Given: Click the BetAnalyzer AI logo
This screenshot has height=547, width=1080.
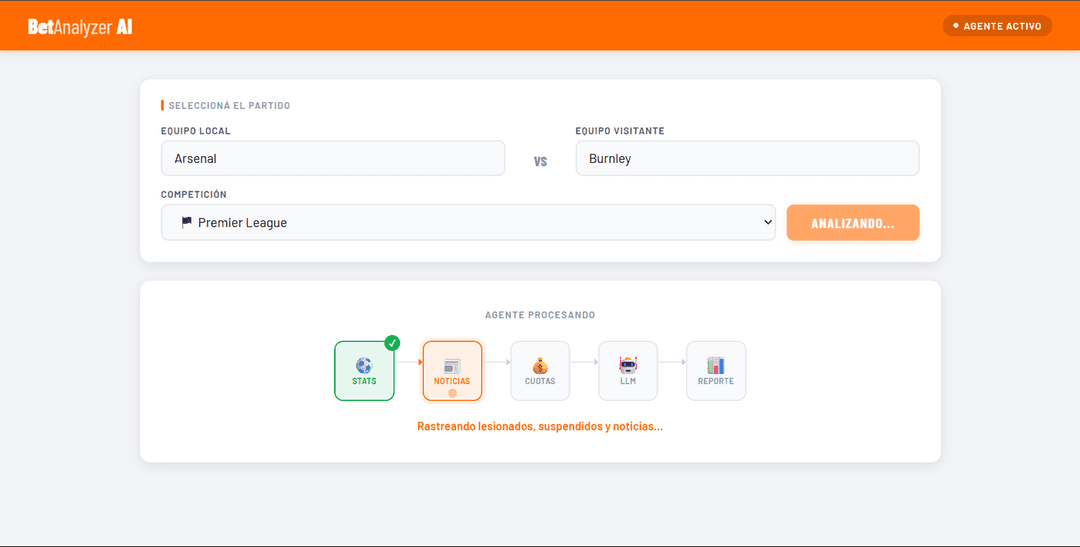Looking at the screenshot, I should point(80,26).
